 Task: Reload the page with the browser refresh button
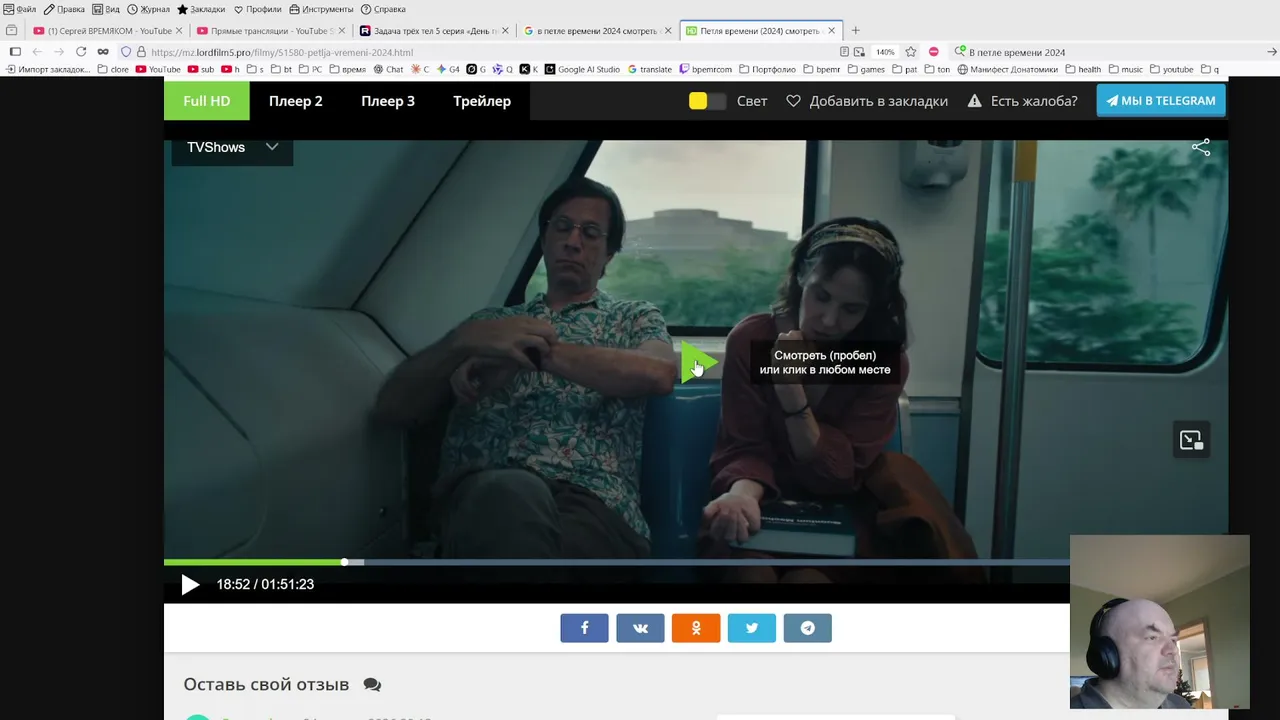click(x=81, y=52)
